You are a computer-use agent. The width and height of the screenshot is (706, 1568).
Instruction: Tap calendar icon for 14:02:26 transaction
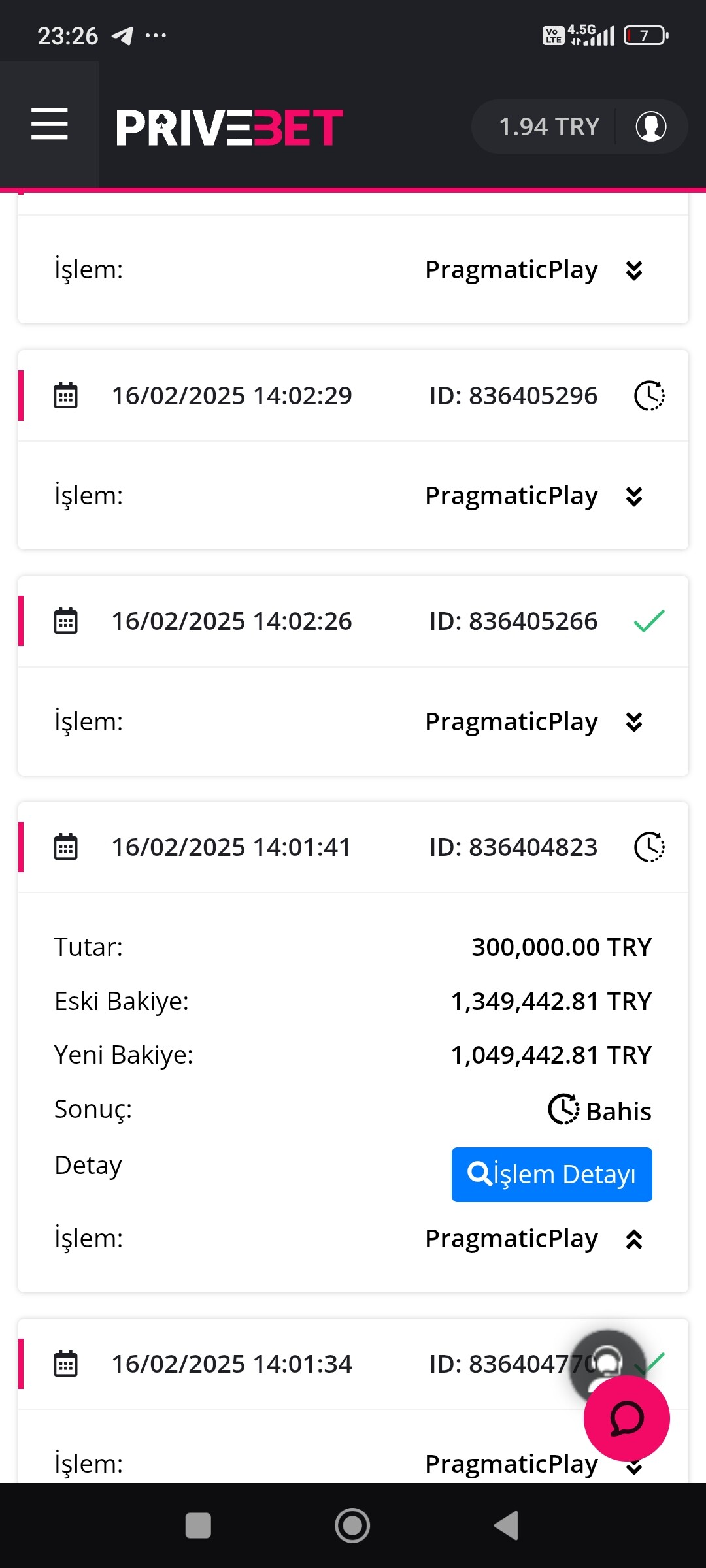[x=65, y=621]
